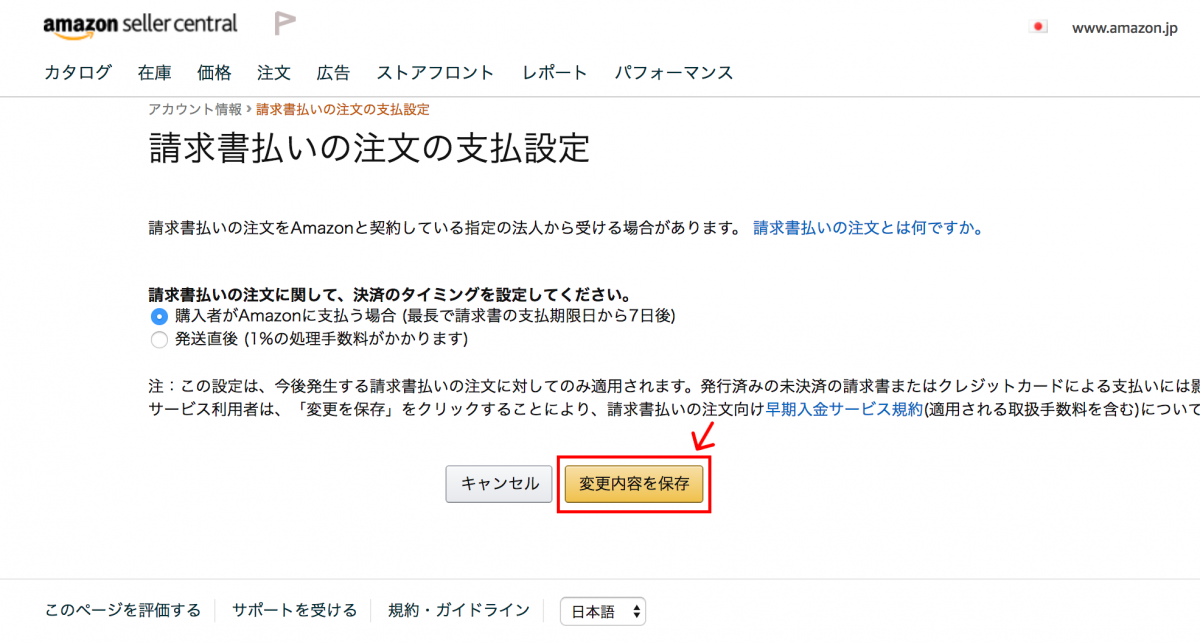This screenshot has width=1200, height=643.
Task: Open the 価格 menu
Action: (214, 72)
